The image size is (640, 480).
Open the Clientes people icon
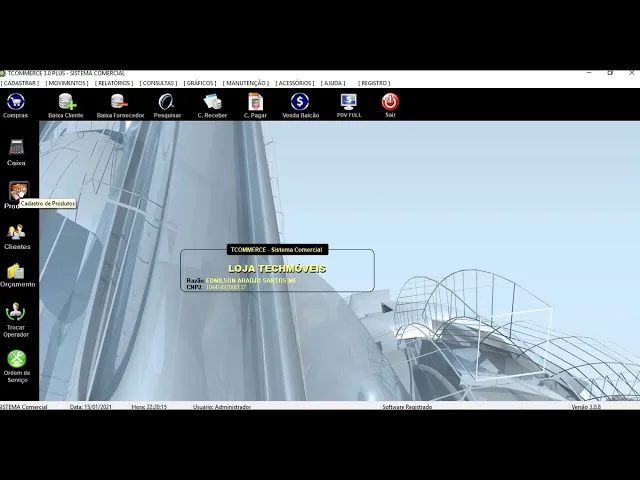16,232
